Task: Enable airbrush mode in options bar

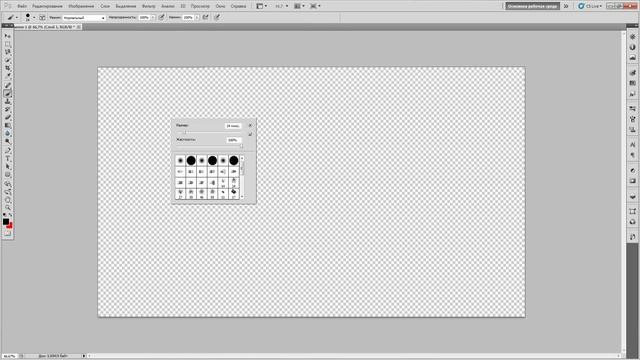Action: pos(205,18)
